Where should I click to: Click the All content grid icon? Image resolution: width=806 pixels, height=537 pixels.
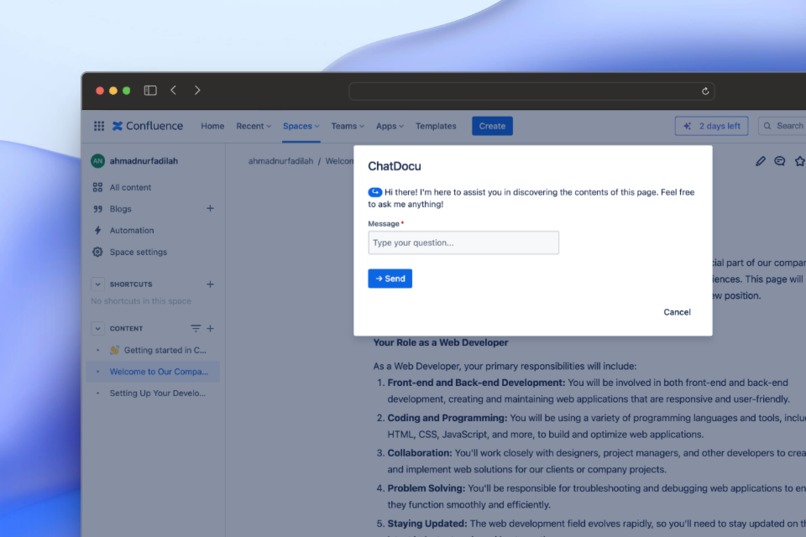coord(98,188)
